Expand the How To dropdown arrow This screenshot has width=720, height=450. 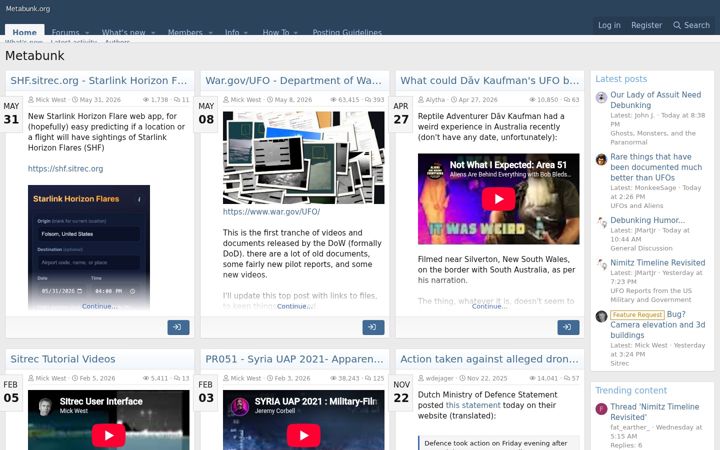295,33
